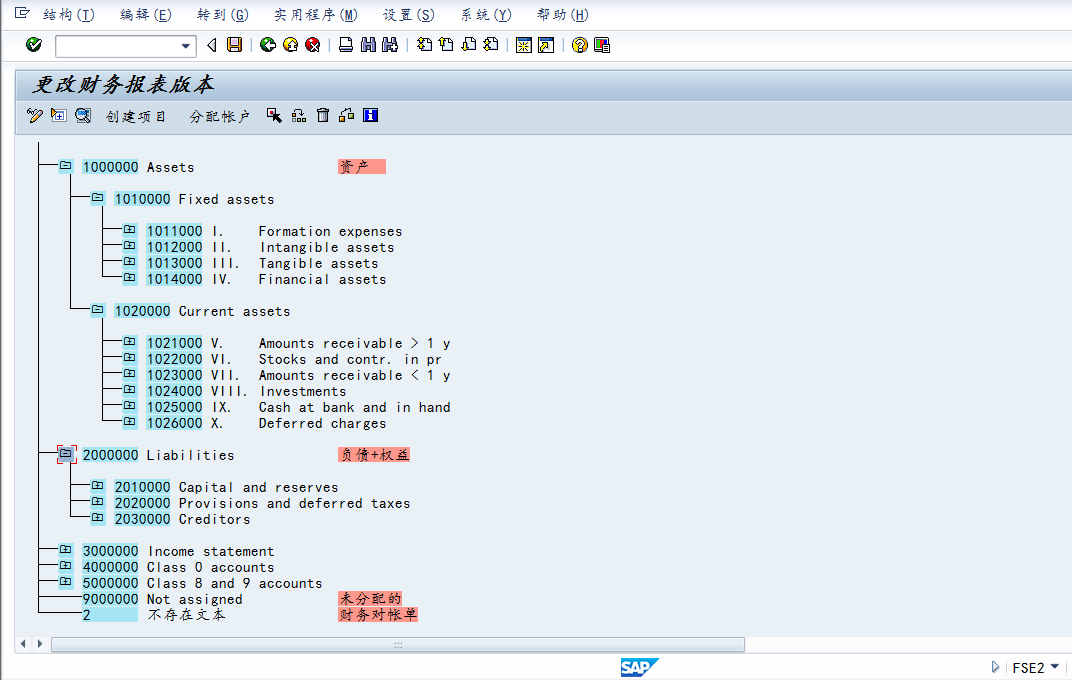Select the 1024000 Investments item
The width and height of the screenshot is (1072, 680).
[x=247, y=392]
